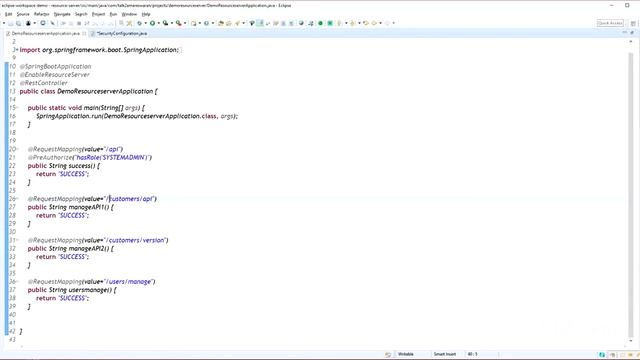
Task: Click the Save icon in the toolbar
Action: [x=11, y=23]
